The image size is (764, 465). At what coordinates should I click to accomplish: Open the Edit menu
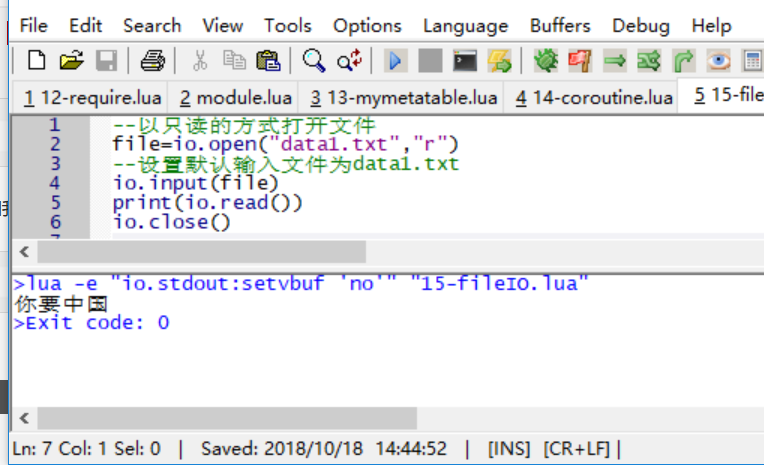pyautogui.click(x=85, y=25)
